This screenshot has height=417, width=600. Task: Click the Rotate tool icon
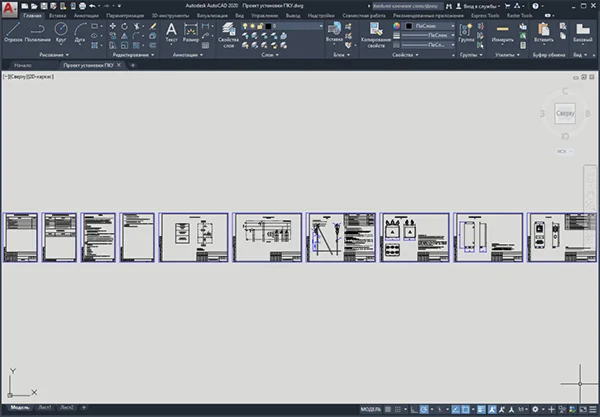click(x=124, y=26)
